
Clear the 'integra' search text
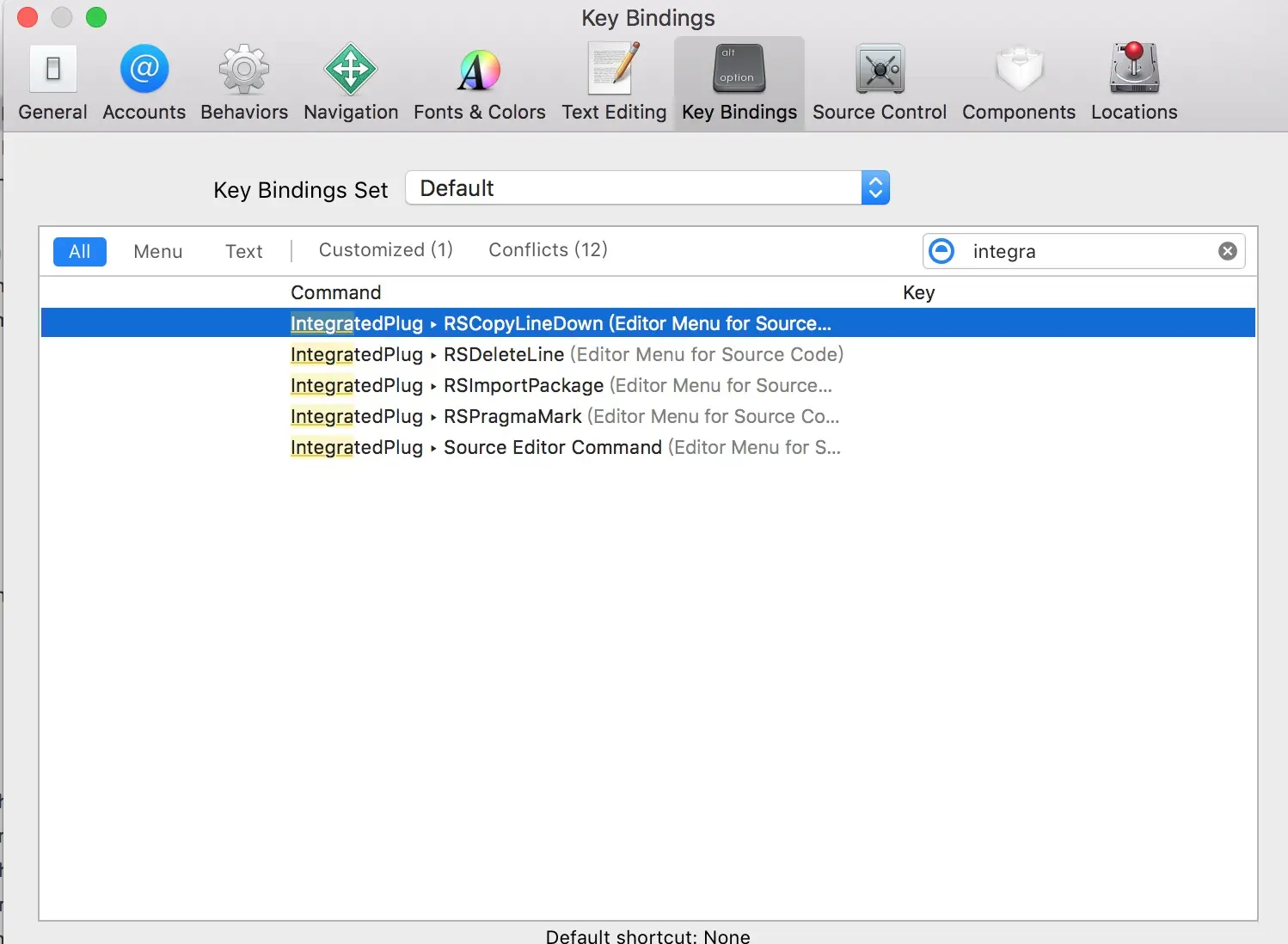(x=1228, y=251)
